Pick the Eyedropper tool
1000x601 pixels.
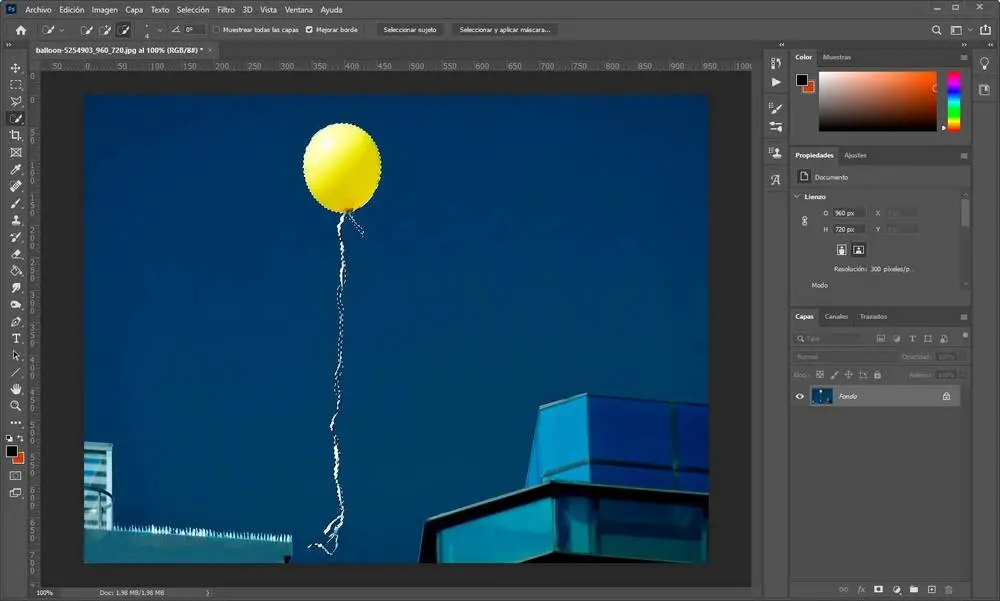point(16,169)
